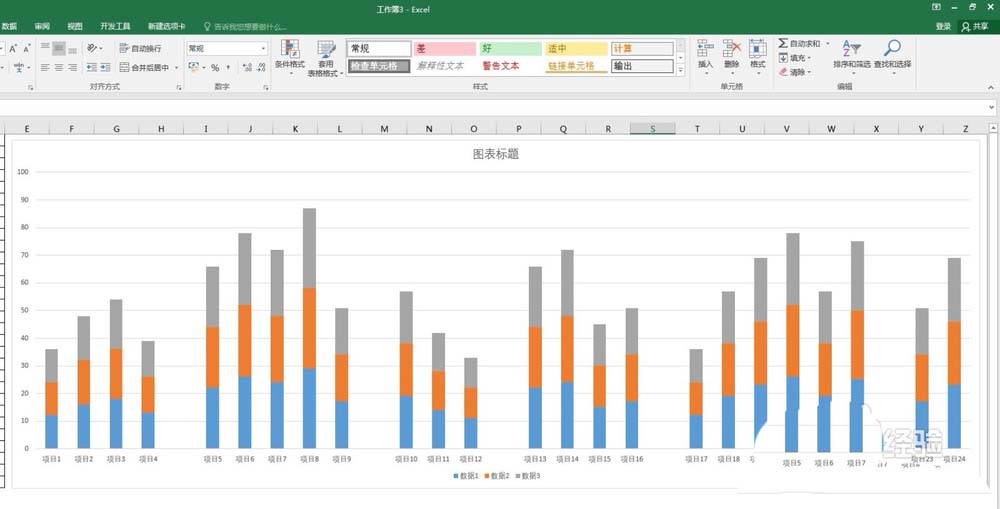Image resolution: width=1000 pixels, height=509 pixels.
Task: Select the chart title 图表标题
Action: [496, 154]
